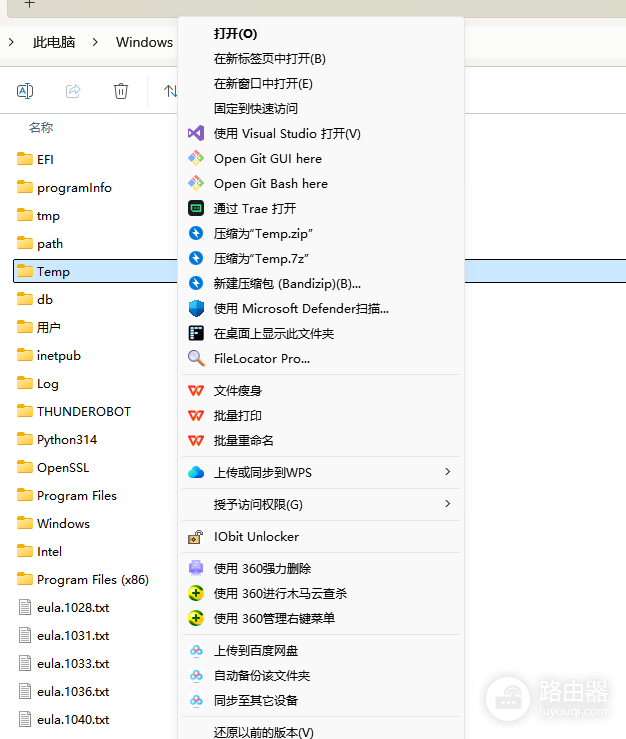This screenshot has width=626, height=739.
Task: Choose 打开(O) in the context menu
Action: click(235, 34)
